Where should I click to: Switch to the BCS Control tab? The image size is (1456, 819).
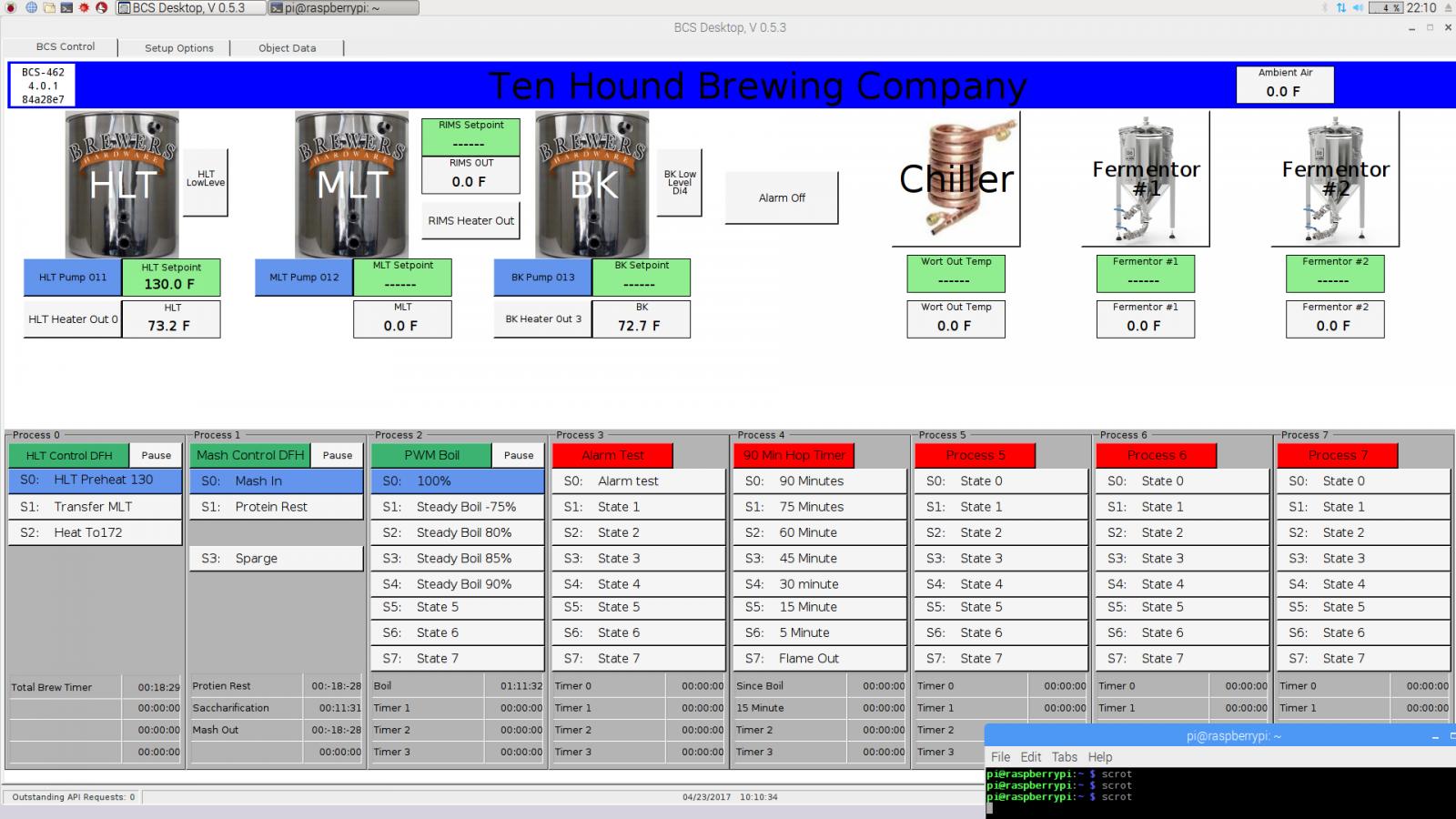point(65,46)
